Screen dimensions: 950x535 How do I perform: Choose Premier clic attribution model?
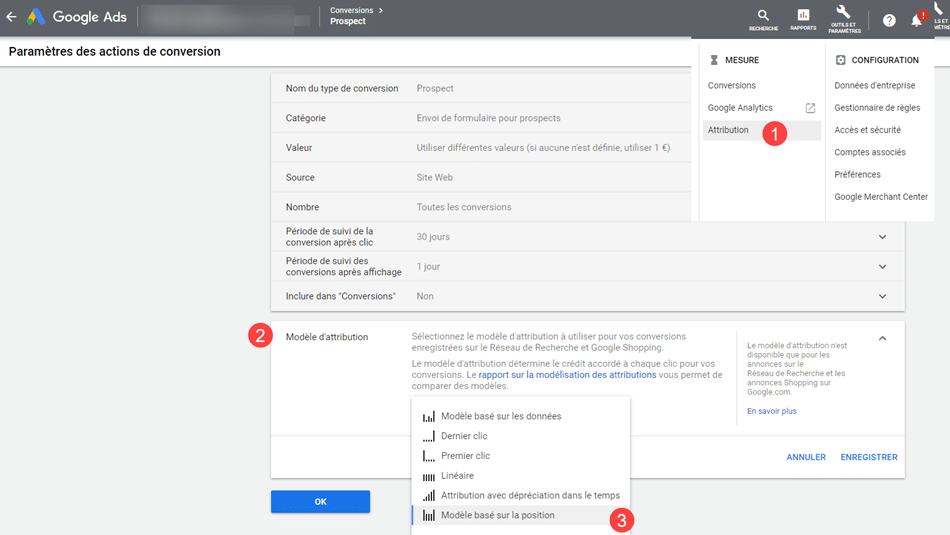click(520, 456)
